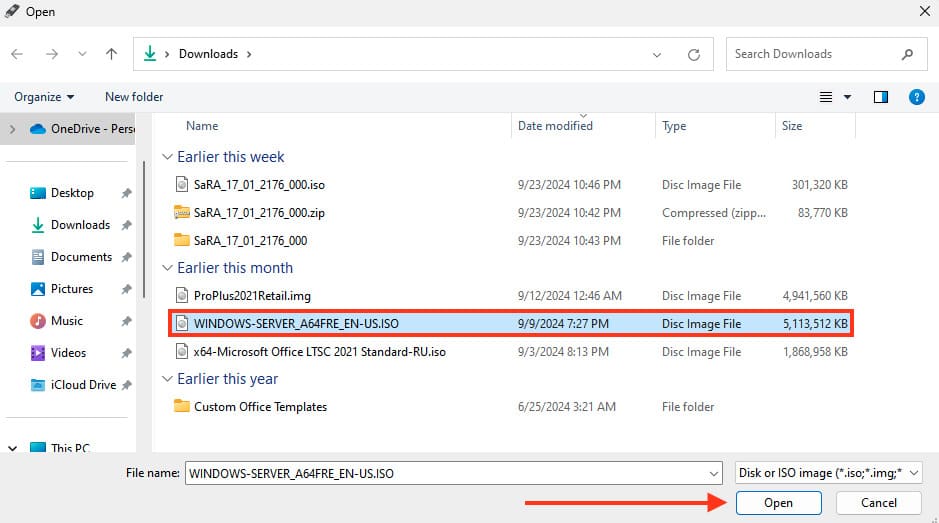
Task: Click the Cancel button
Action: pyautogui.click(x=878, y=503)
